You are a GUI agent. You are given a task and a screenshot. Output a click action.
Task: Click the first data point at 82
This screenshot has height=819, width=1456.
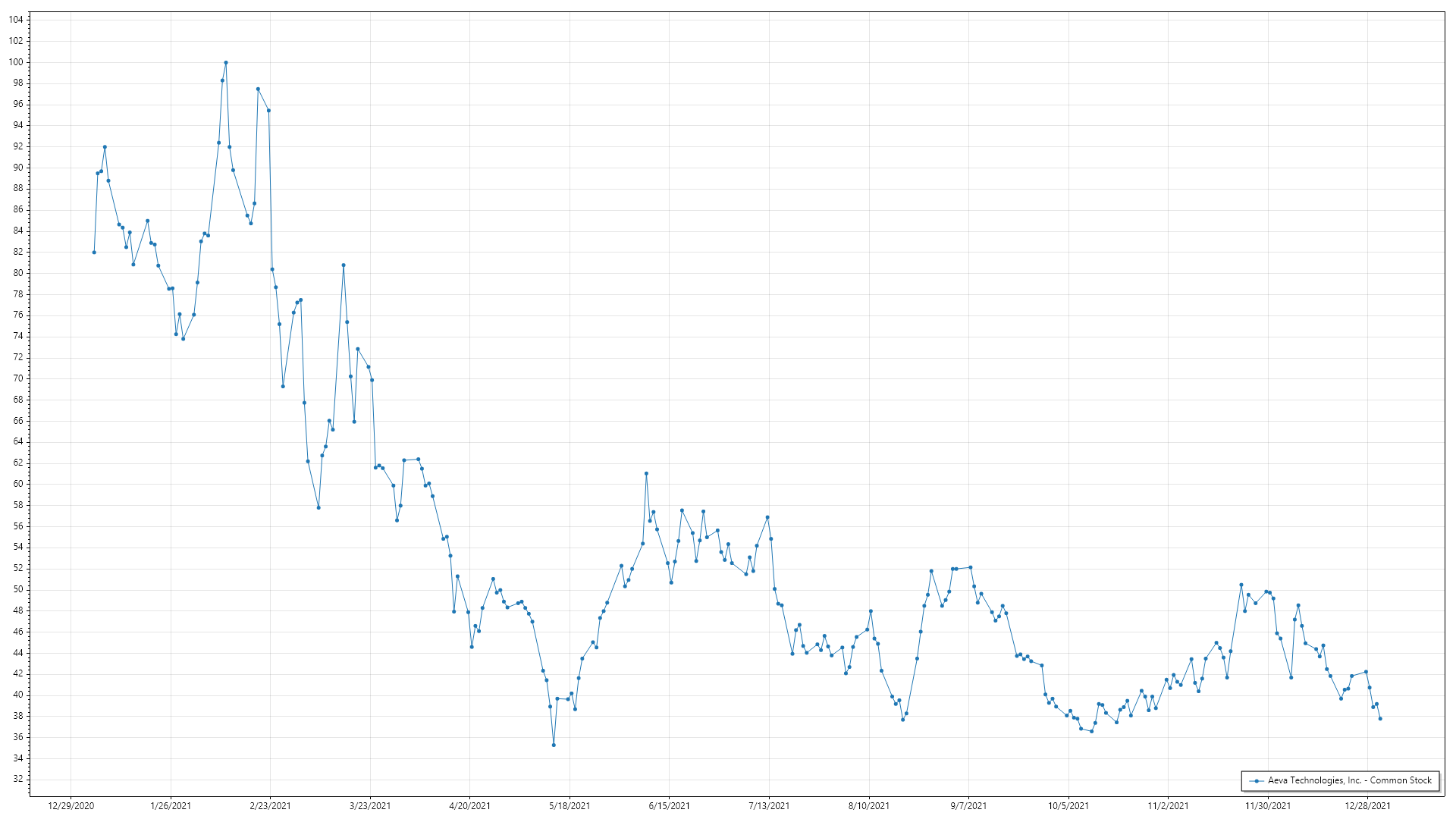click(x=94, y=253)
